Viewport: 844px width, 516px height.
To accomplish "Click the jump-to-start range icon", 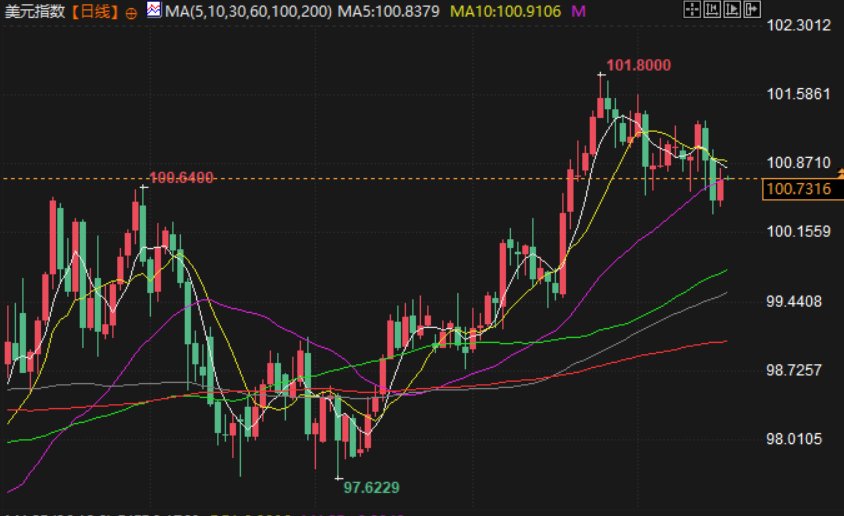I will point(712,9).
